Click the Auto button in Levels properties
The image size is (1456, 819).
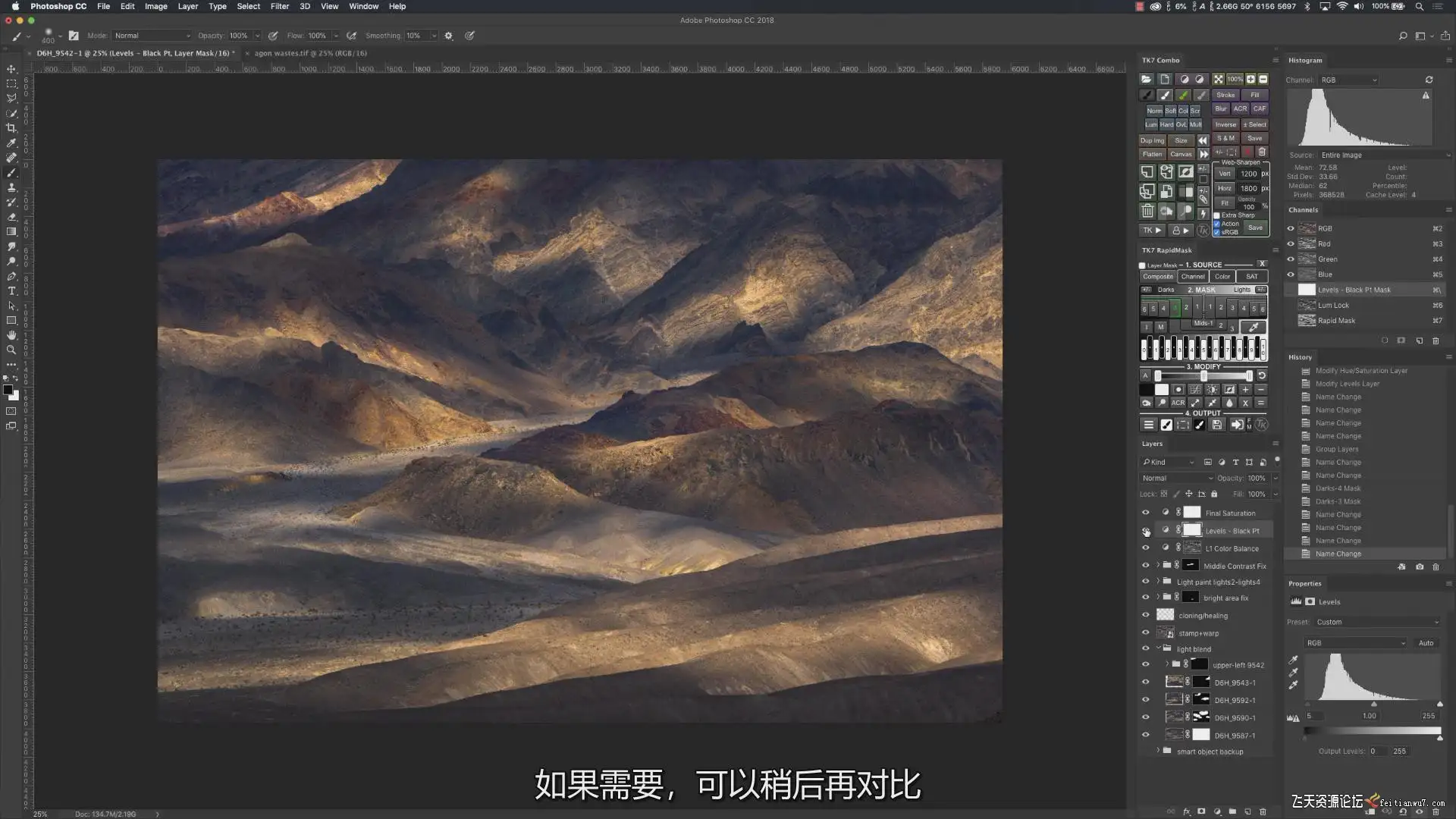tap(1426, 643)
